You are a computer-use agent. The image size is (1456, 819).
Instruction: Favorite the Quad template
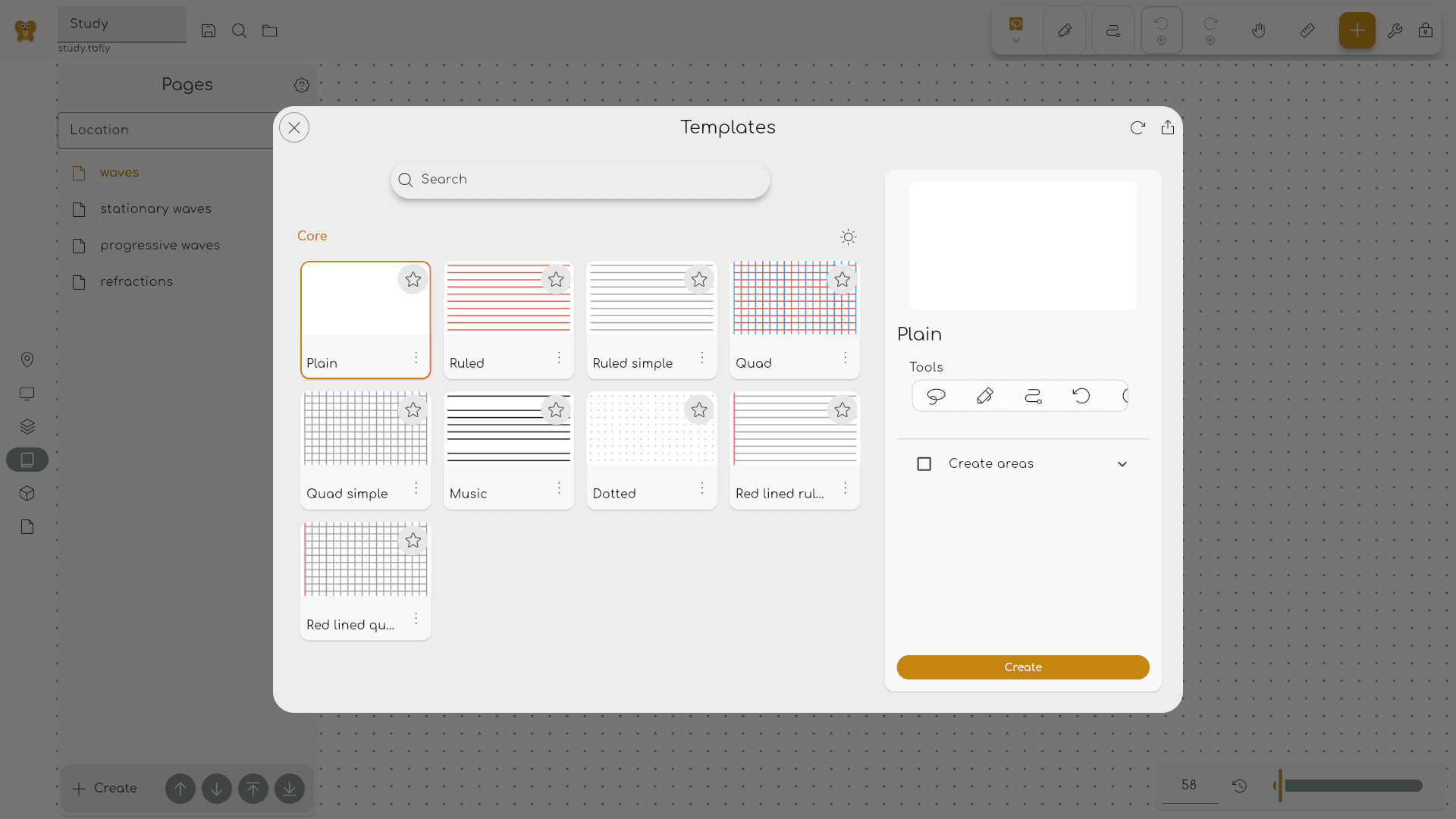[x=842, y=280]
